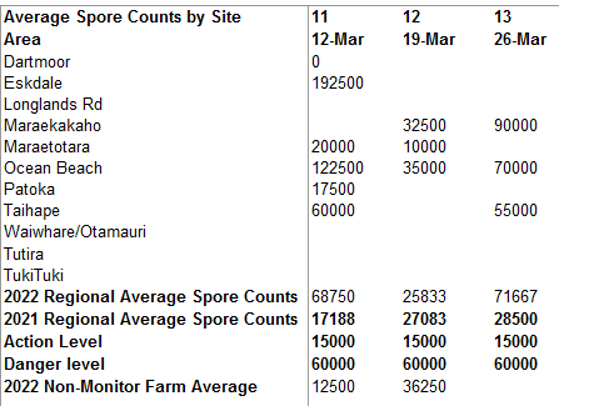Click the Action Level row header

pyautogui.click(x=53, y=342)
